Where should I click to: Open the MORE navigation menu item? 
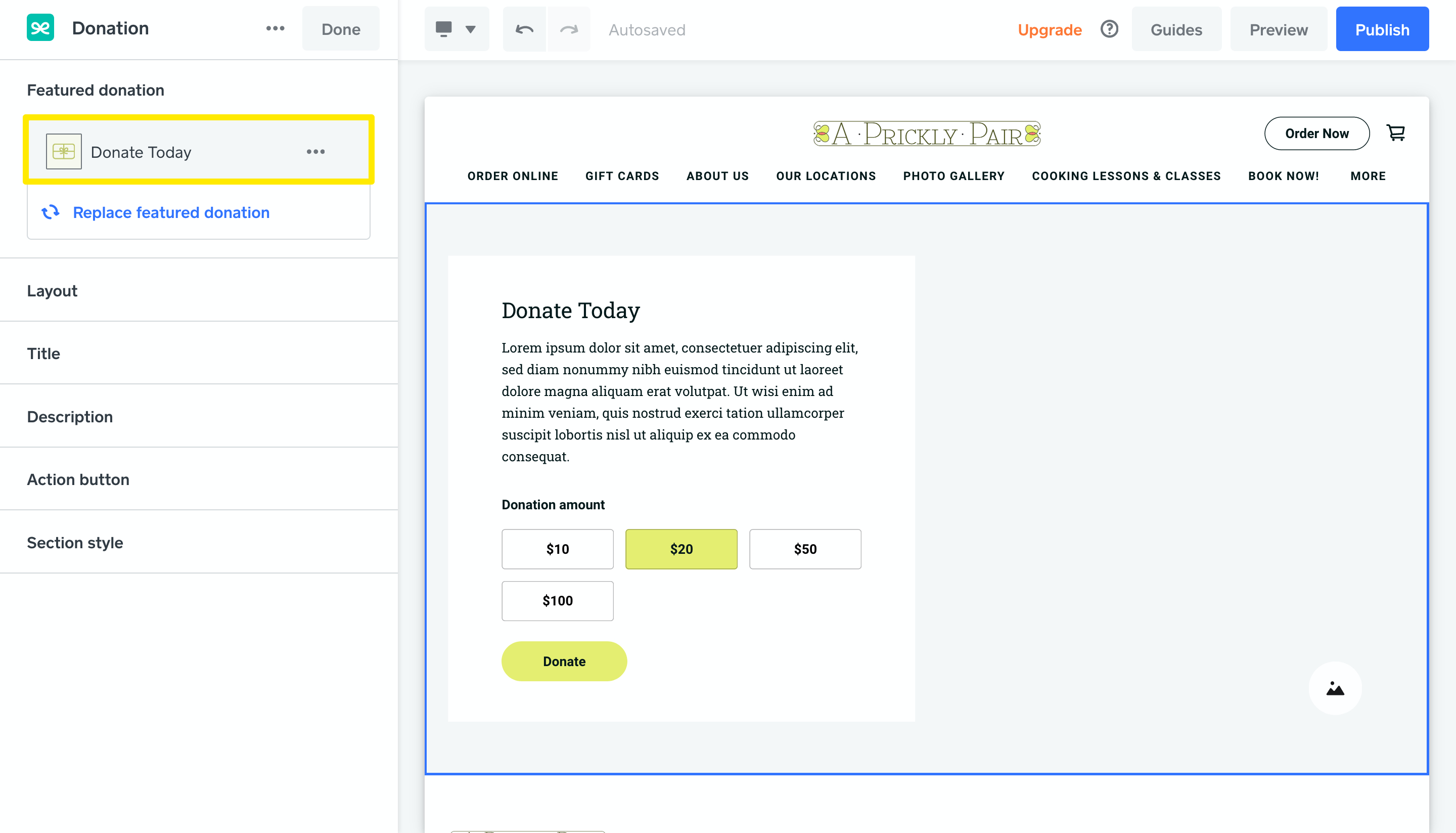point(1368,176)
